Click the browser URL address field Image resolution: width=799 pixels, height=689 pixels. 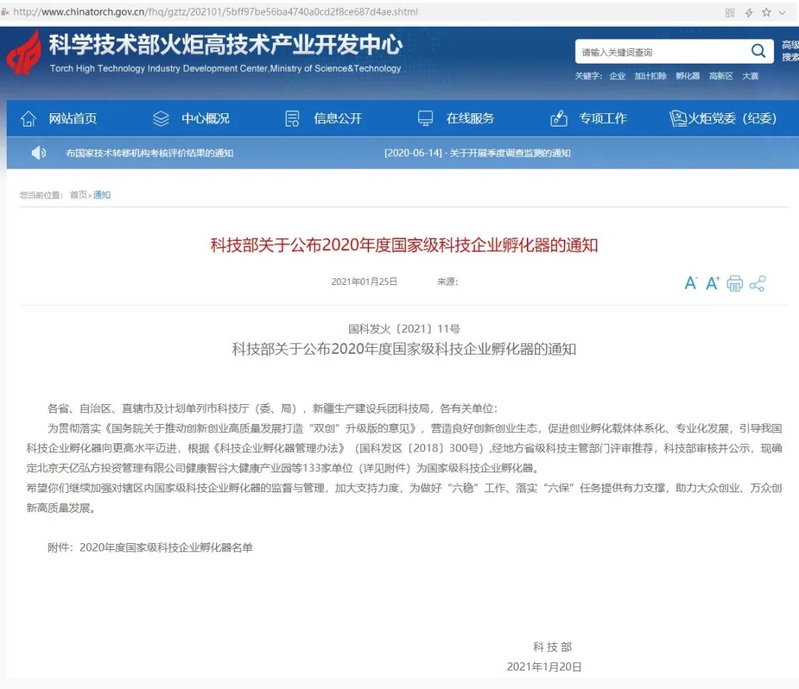[216, 12]
